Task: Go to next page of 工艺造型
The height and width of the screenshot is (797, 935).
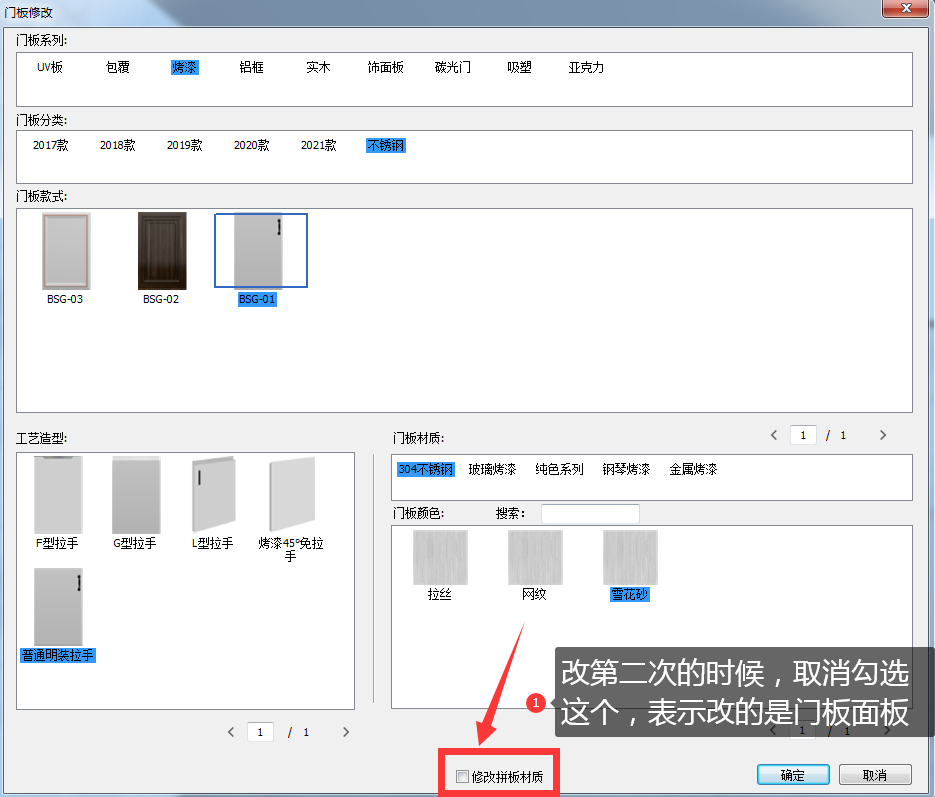Action: [x=346, y=732]
